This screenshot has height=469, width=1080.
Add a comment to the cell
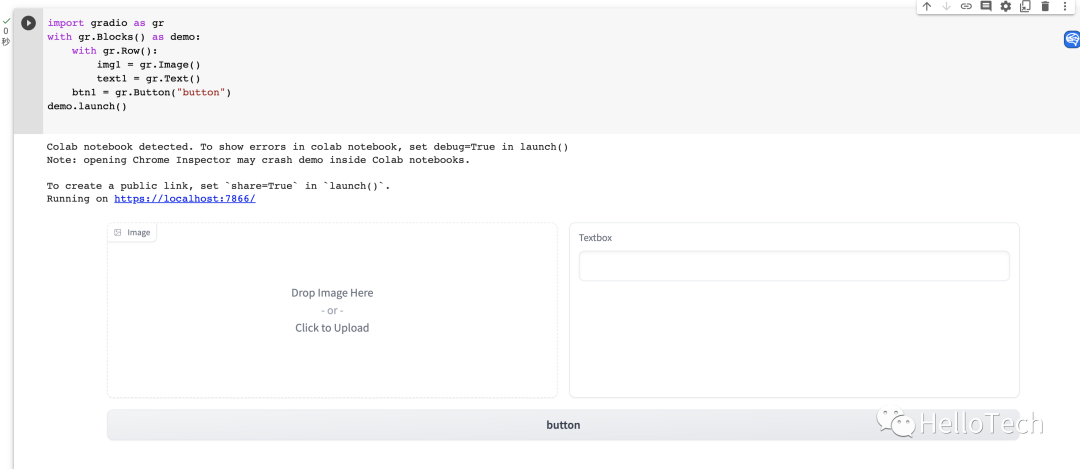[x=986, y=6]
